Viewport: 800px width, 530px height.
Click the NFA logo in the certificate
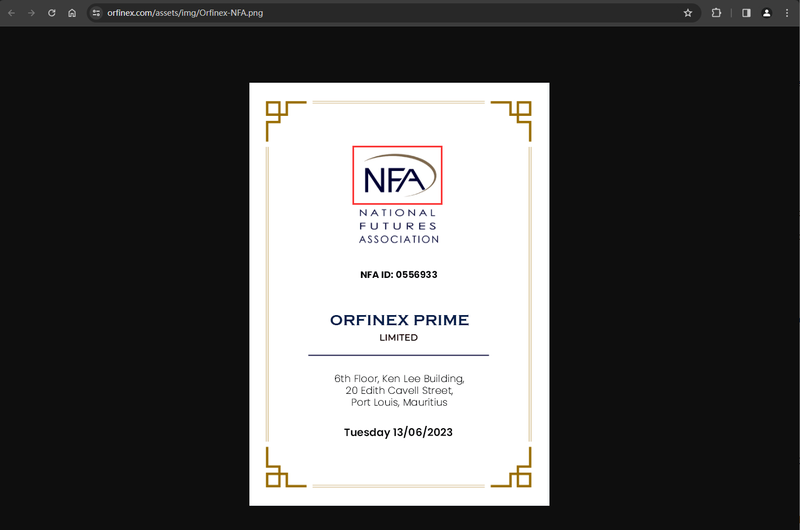tap(398, 175)
